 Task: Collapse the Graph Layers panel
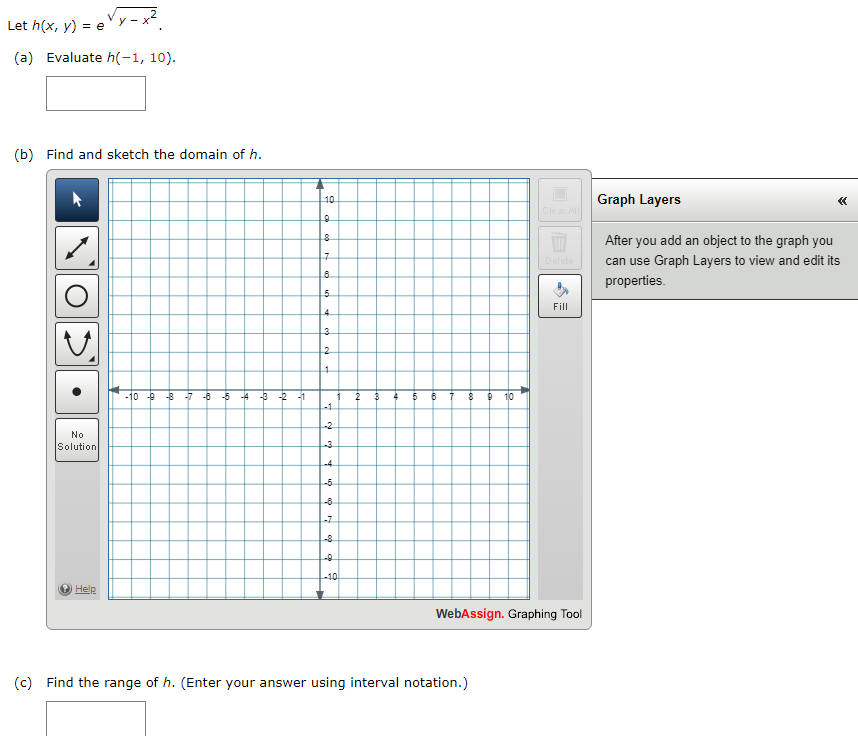[x=843, y=201]
